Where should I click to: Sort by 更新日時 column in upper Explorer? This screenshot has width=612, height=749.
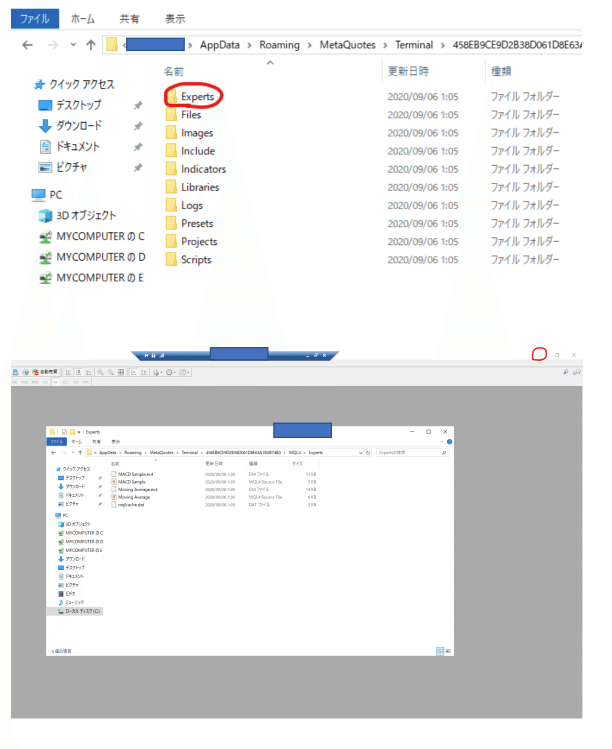pyautogui.click(x=408, y=72)
